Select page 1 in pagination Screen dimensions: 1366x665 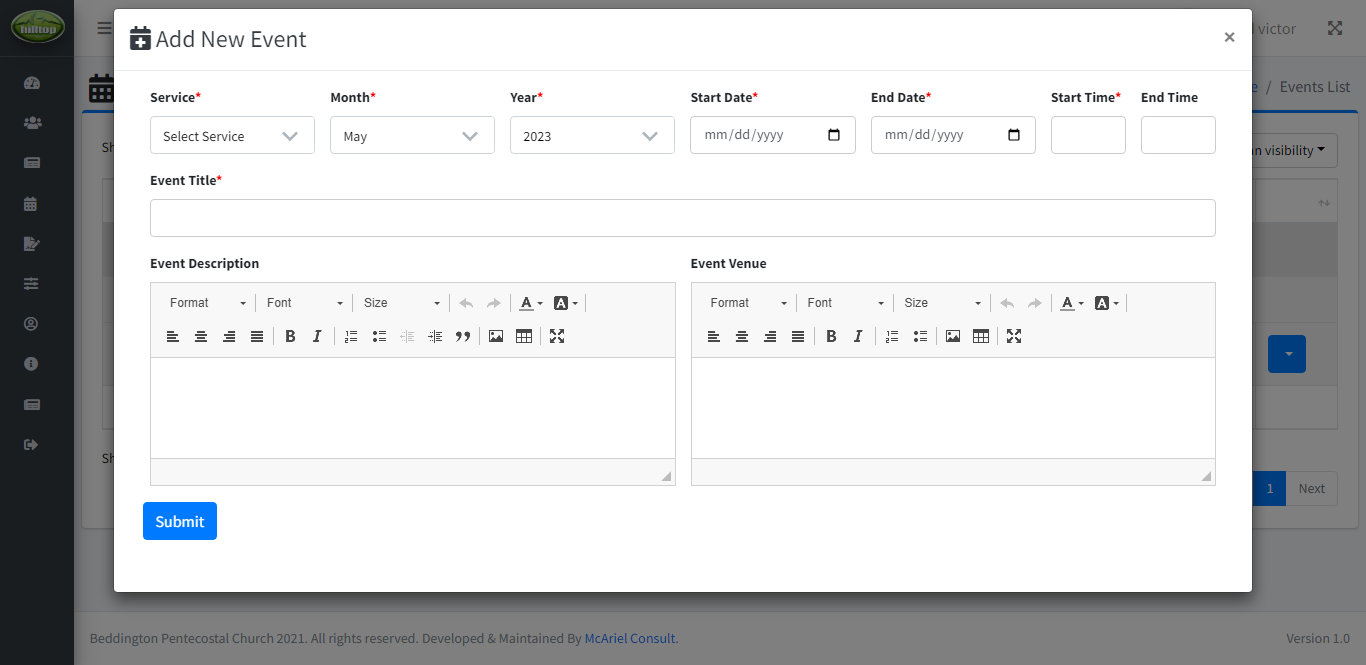click(1269, 488)
